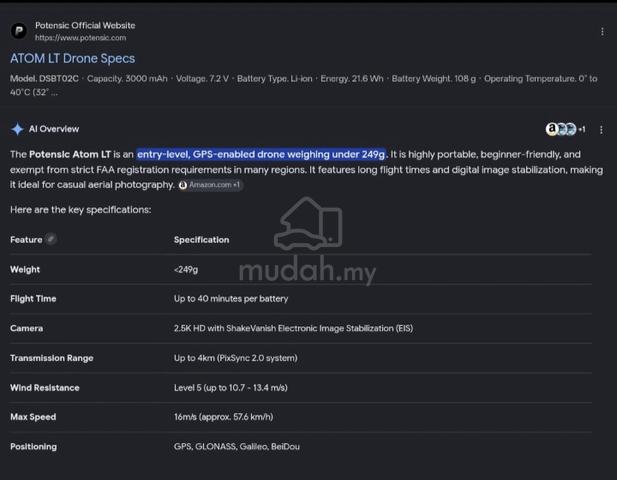Viewport: 617px width, 480px height.
Task: Click the Specification column header
Action: click(x=201, y=240)
